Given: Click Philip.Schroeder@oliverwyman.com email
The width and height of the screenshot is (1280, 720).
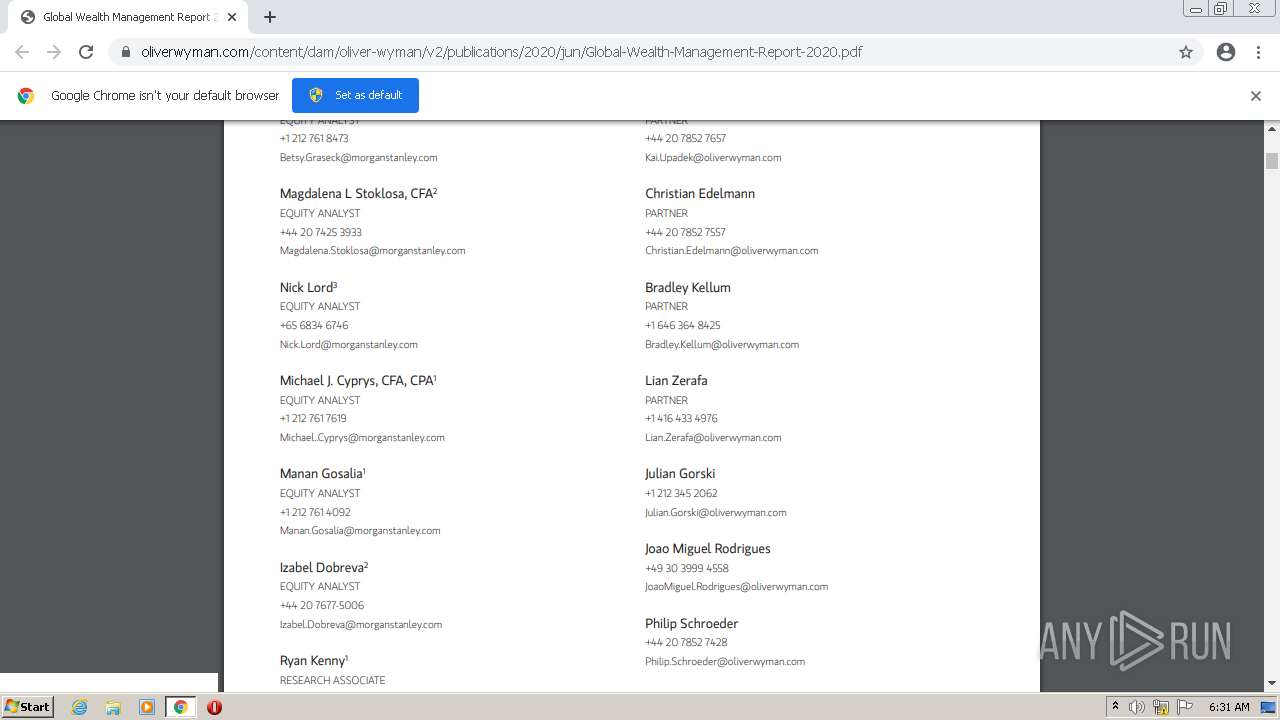Looking at the screenshot, I should [x=724, y=661].
